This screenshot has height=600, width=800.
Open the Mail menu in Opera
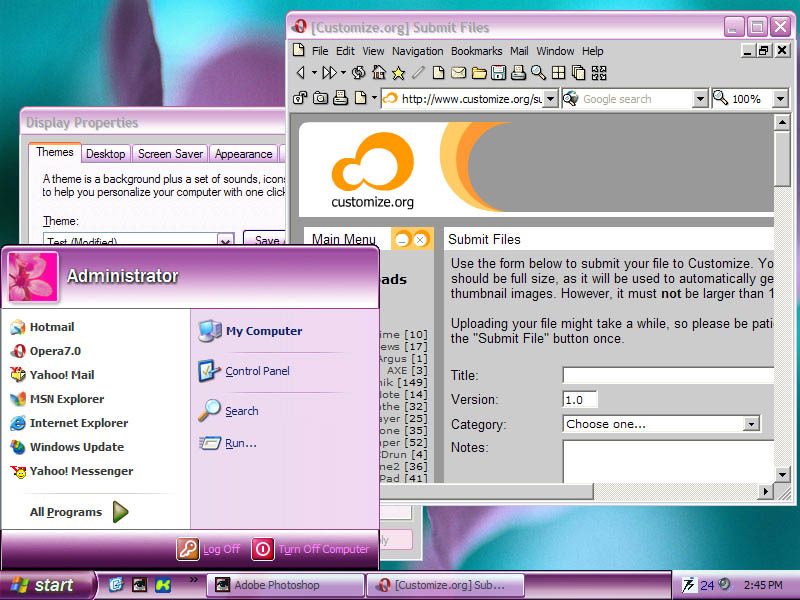tap(519, 51)
